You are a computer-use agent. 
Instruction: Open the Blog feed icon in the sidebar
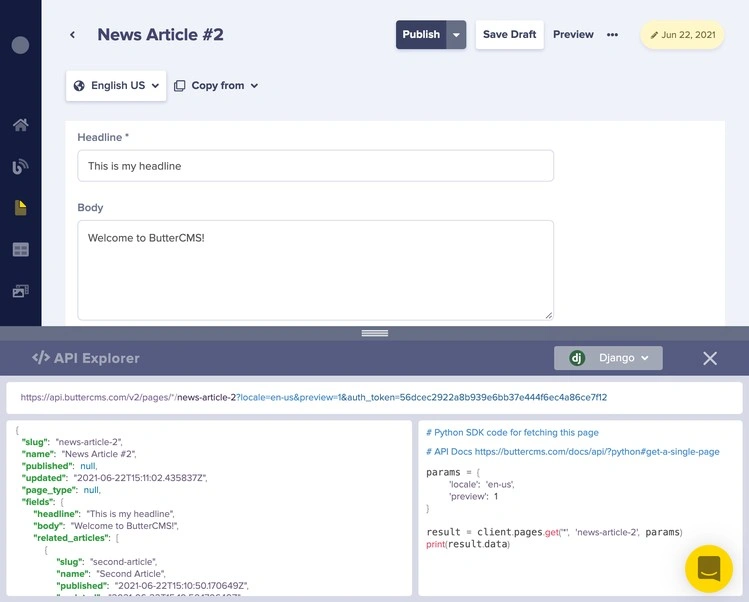20,166
